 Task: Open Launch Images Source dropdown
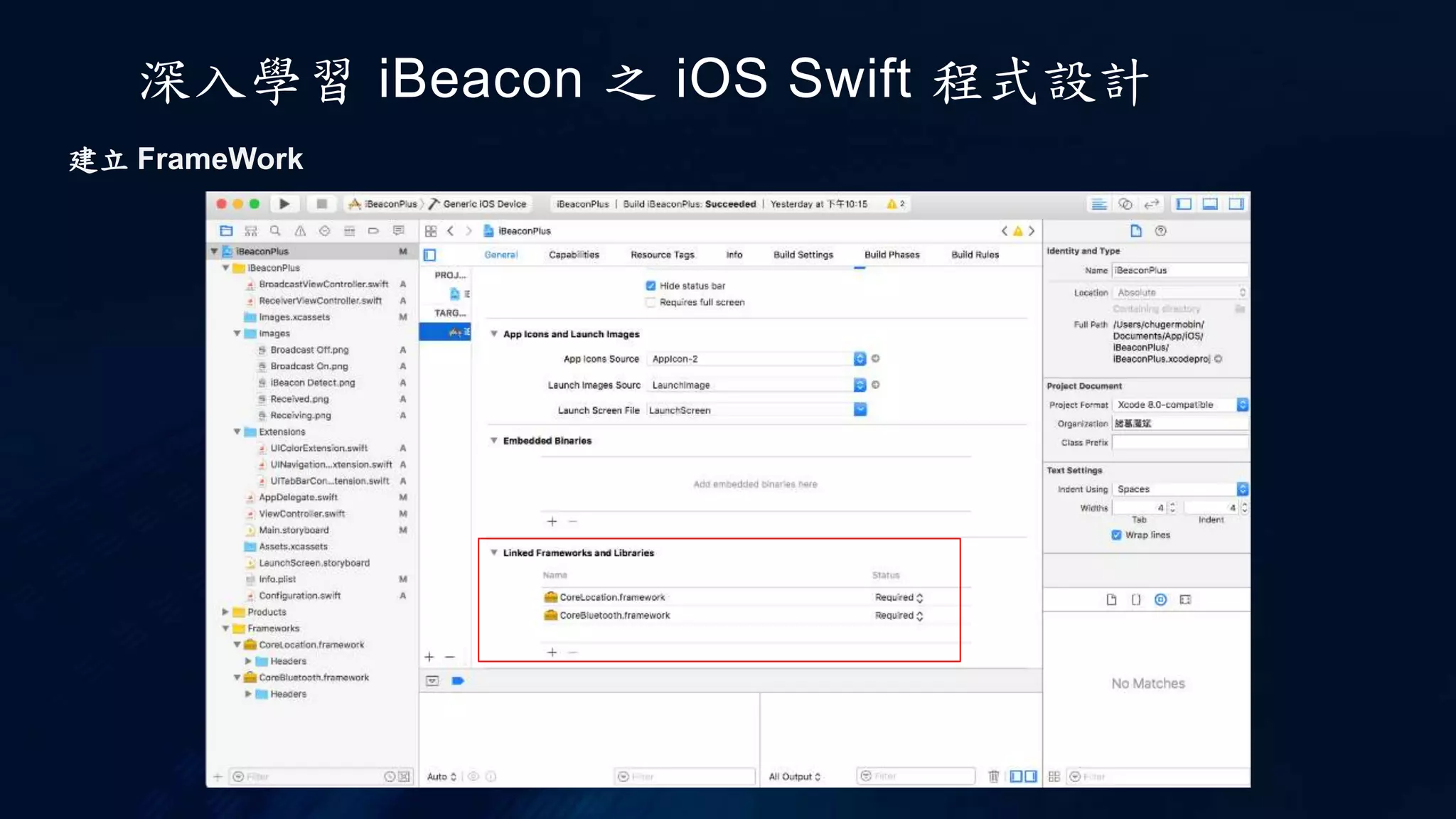tap(860, 385)
